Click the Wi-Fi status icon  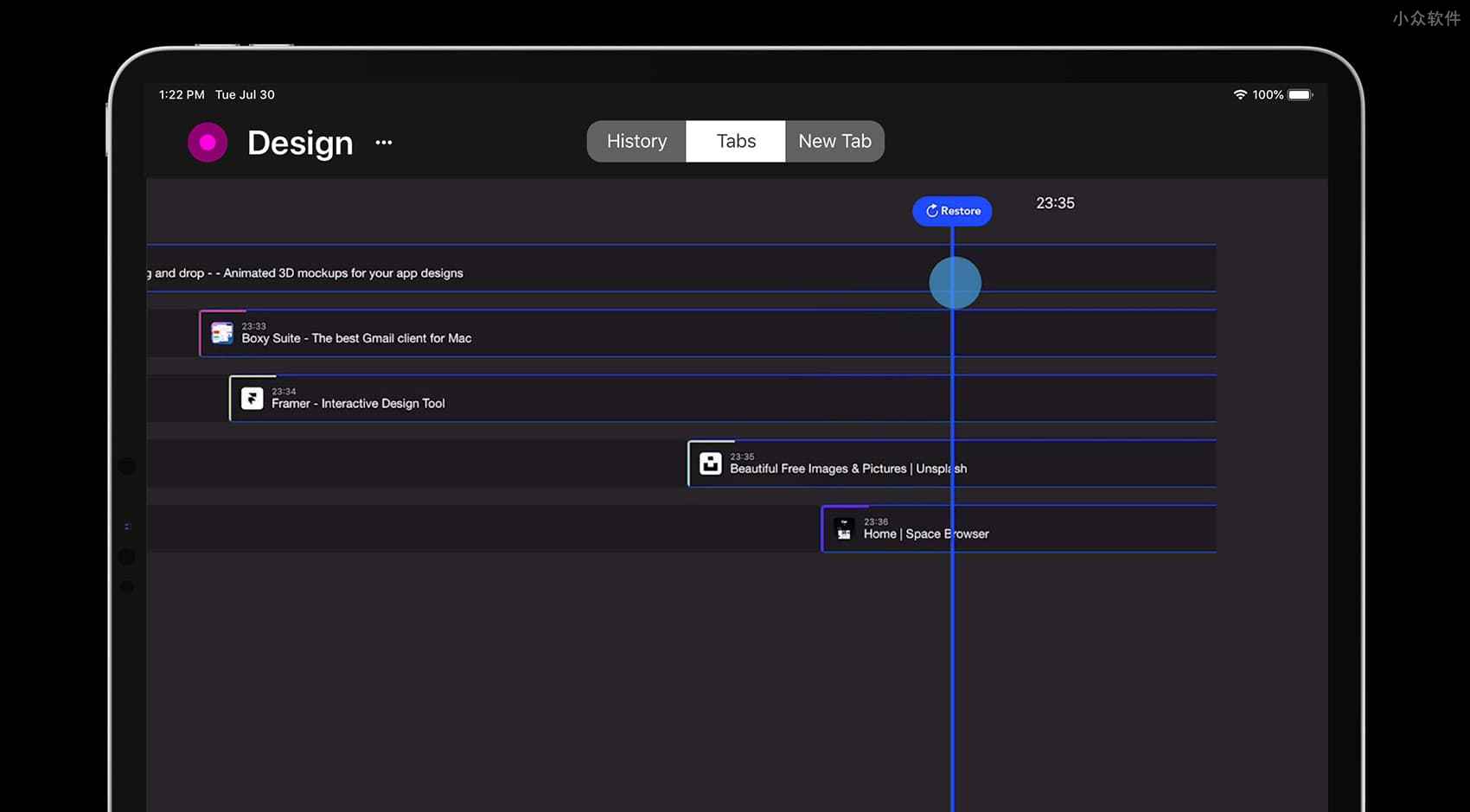coord(1240,94)
